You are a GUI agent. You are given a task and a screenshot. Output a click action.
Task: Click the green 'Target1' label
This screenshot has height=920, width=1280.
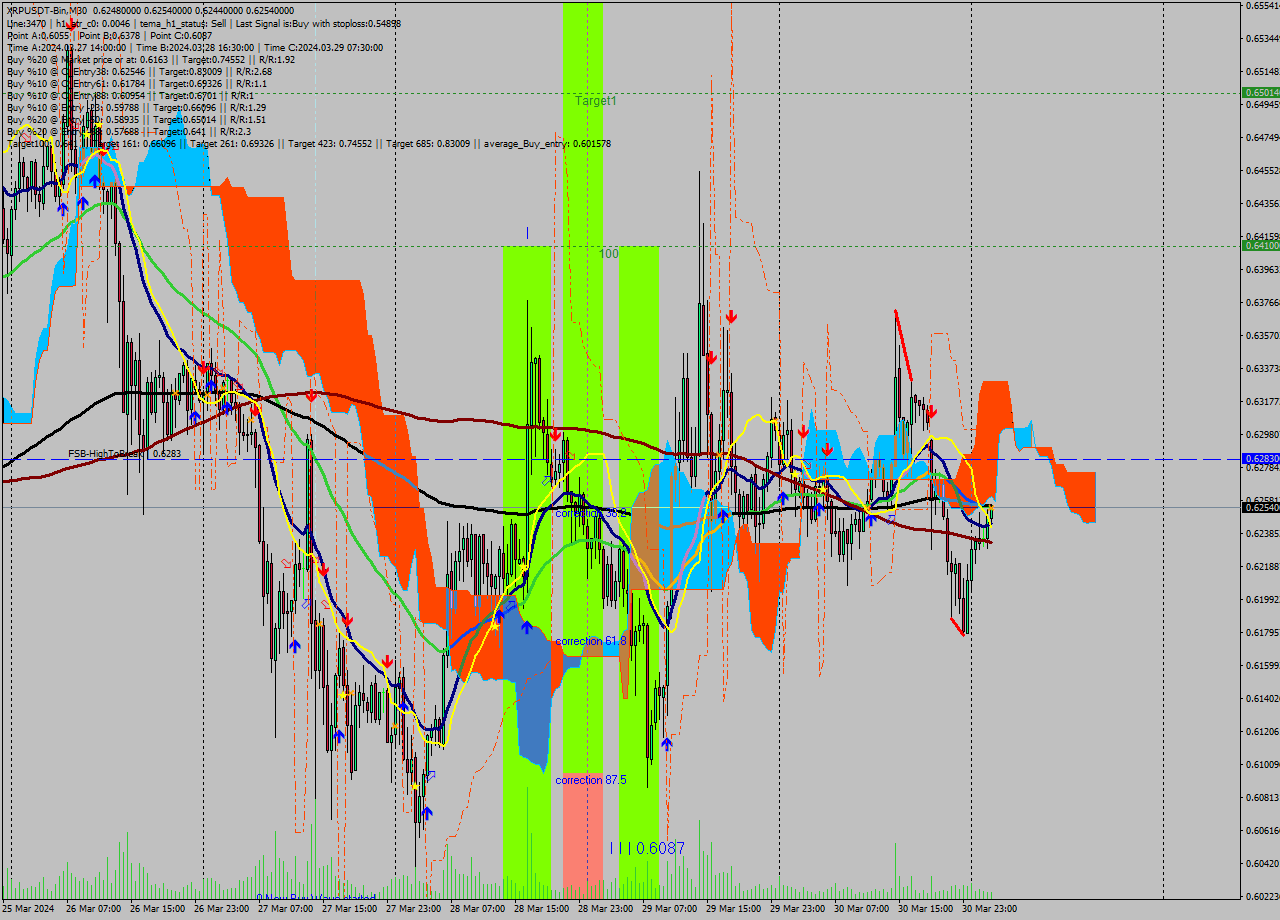(595, 101)
